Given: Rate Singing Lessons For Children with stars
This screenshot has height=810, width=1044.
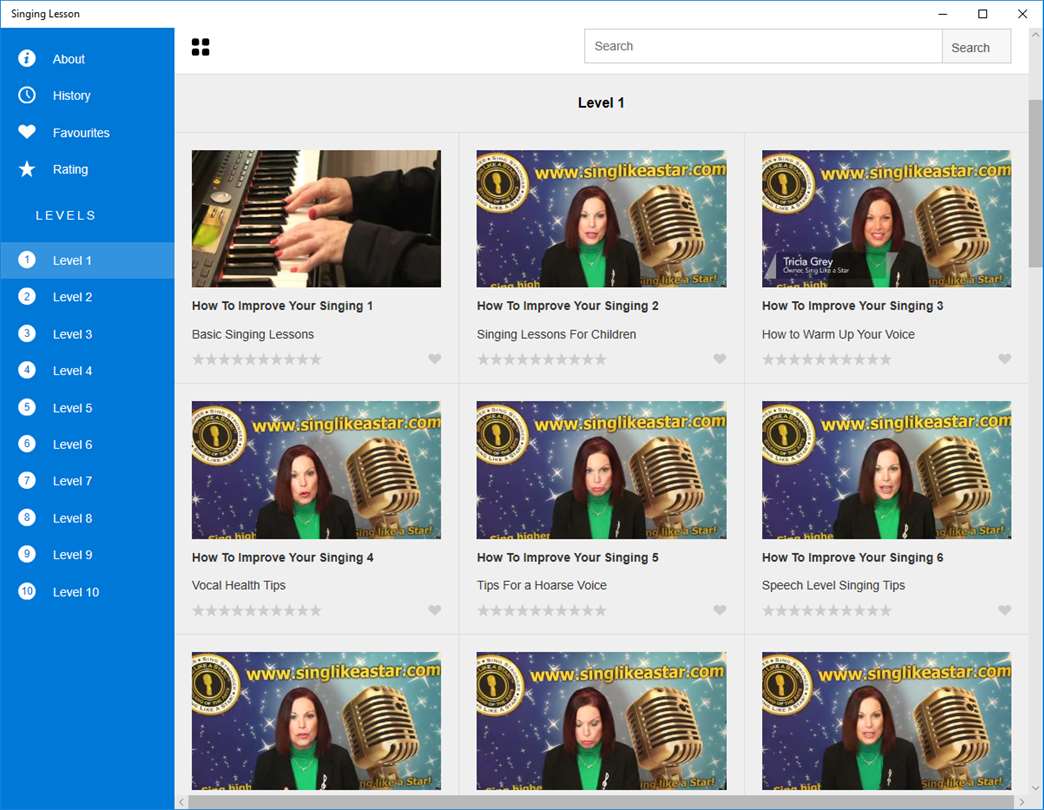Looking at the screenshot, I should (x=541, y=359).
